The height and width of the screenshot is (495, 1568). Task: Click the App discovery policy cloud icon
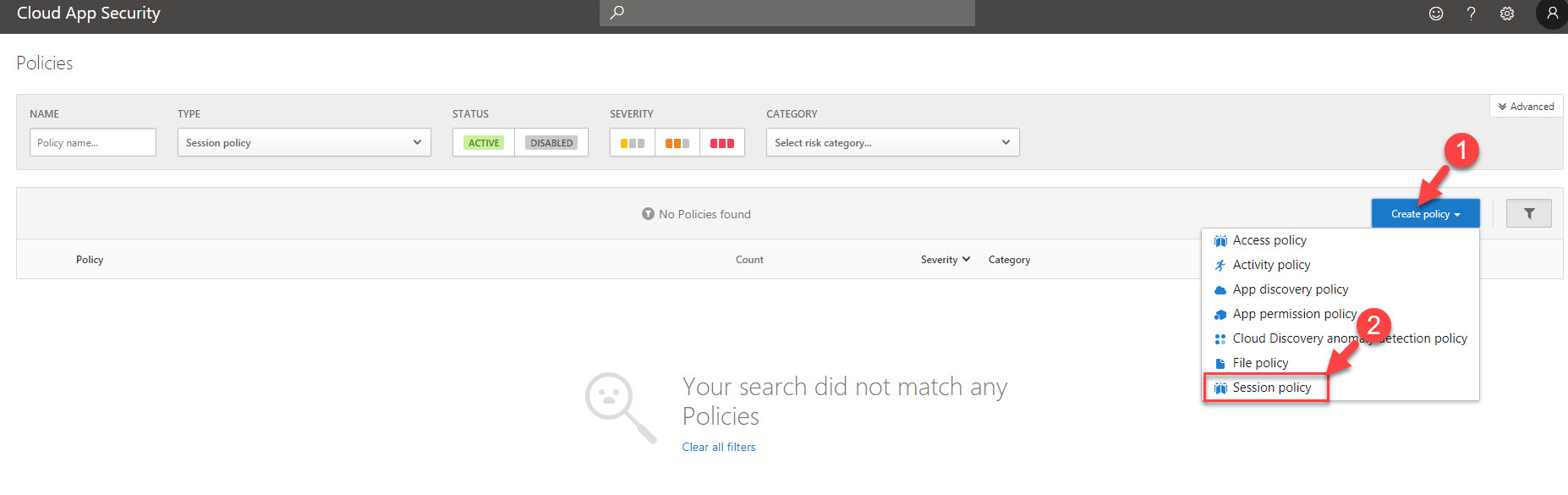tap(1220, 290)
